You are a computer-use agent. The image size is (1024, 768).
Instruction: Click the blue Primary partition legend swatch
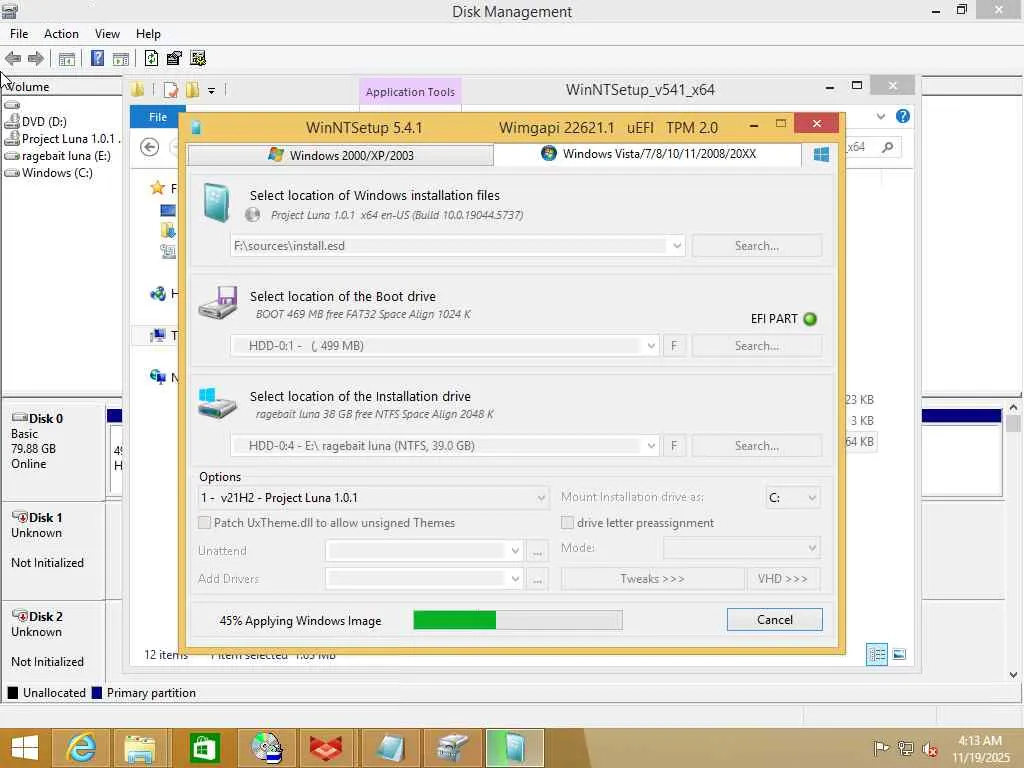pyautogui.click(x=97, y=693)
